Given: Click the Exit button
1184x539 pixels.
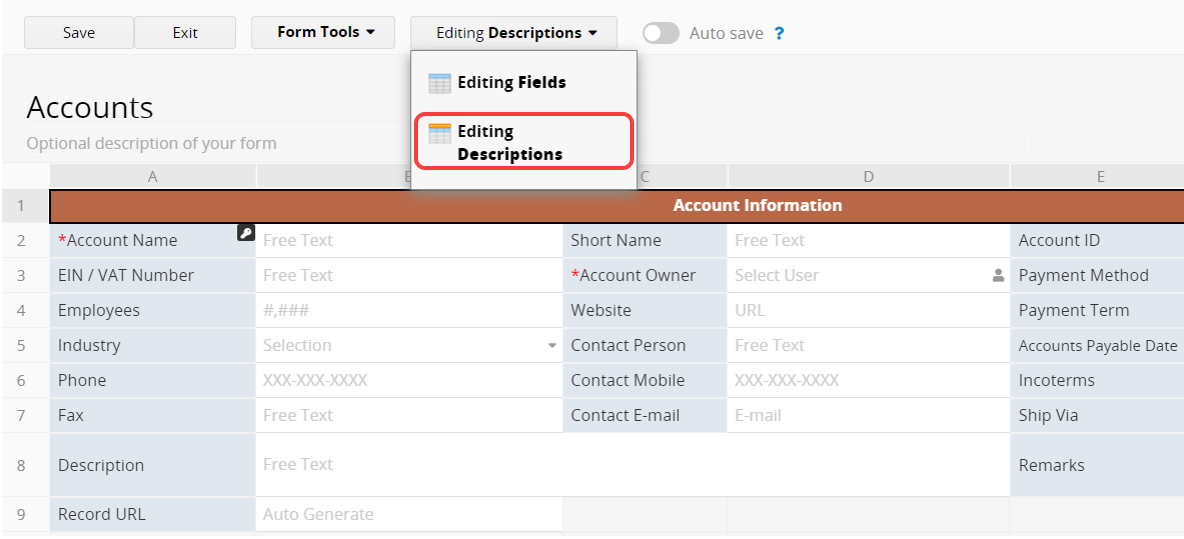Looking at the screenshot, I should point(185,33).
